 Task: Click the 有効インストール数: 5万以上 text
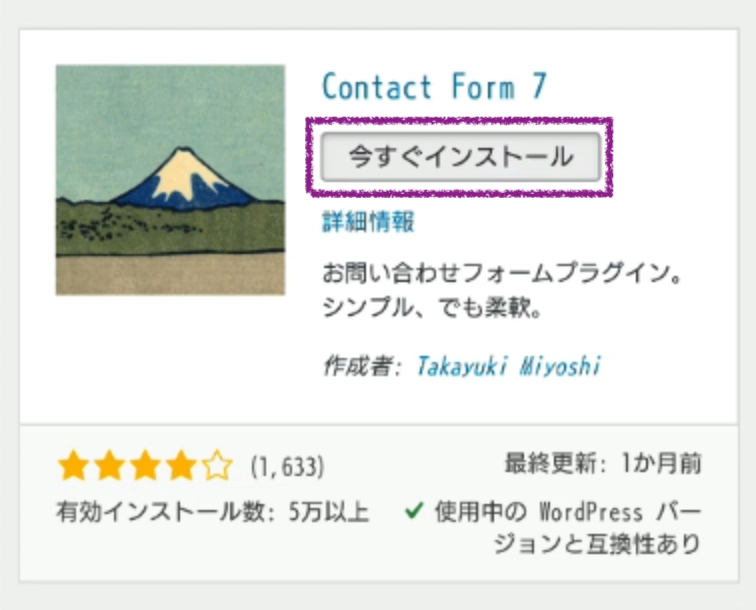[x=213, y=513]
